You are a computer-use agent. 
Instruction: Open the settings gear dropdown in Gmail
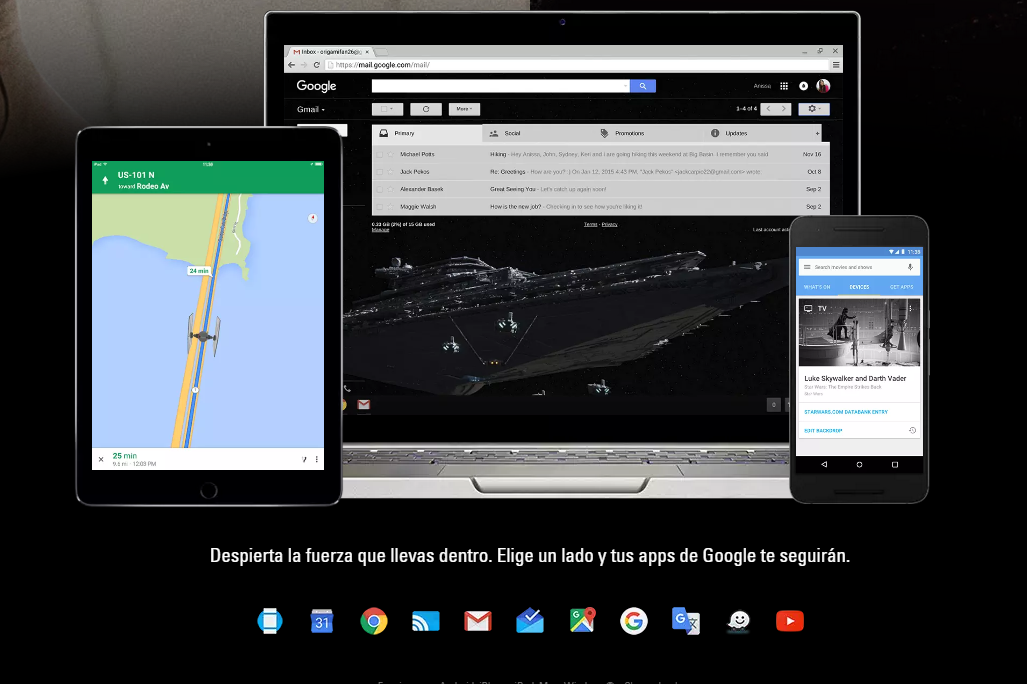pos(814,109)
